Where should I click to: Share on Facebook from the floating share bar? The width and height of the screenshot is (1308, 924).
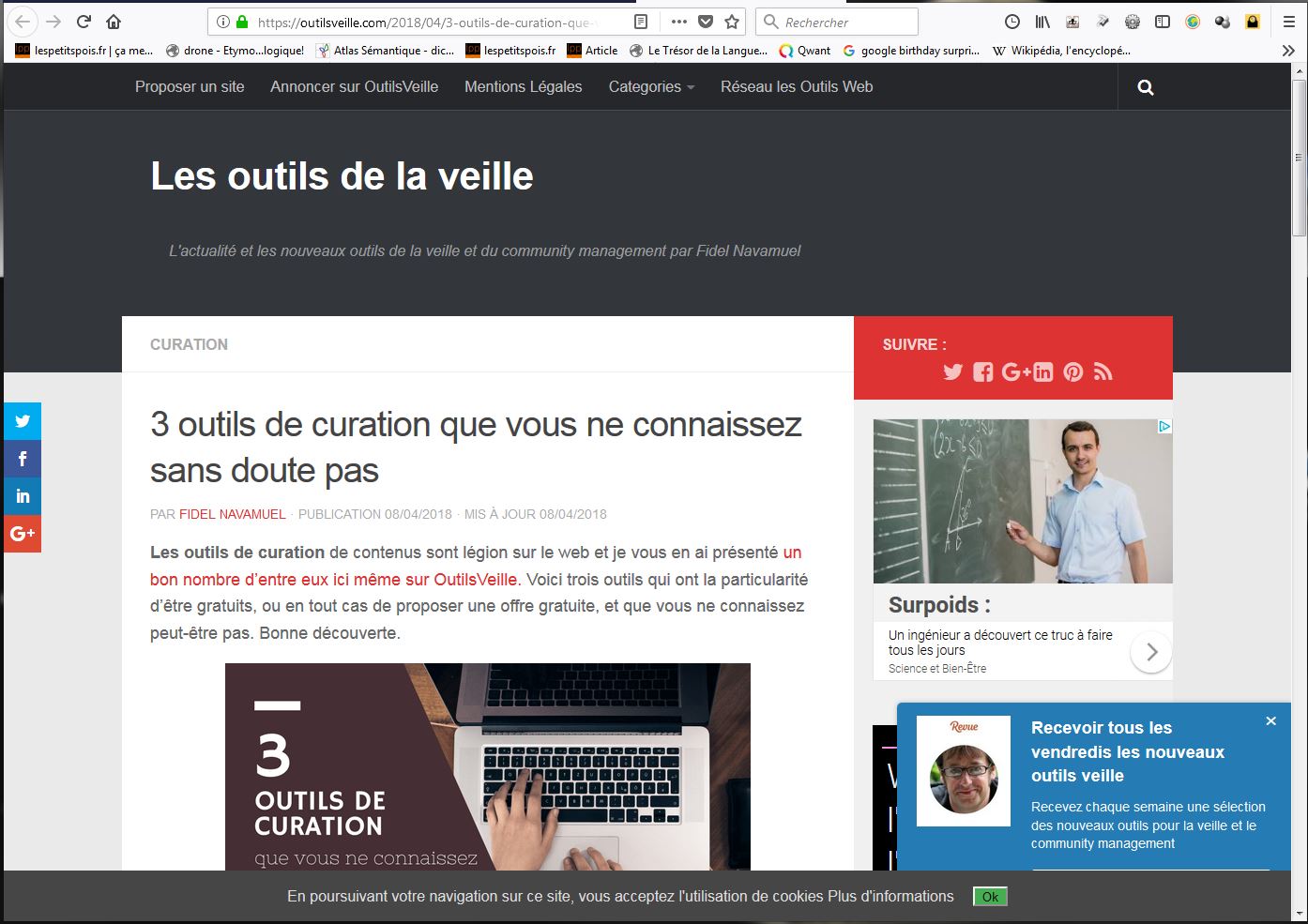tap(23, 459)
